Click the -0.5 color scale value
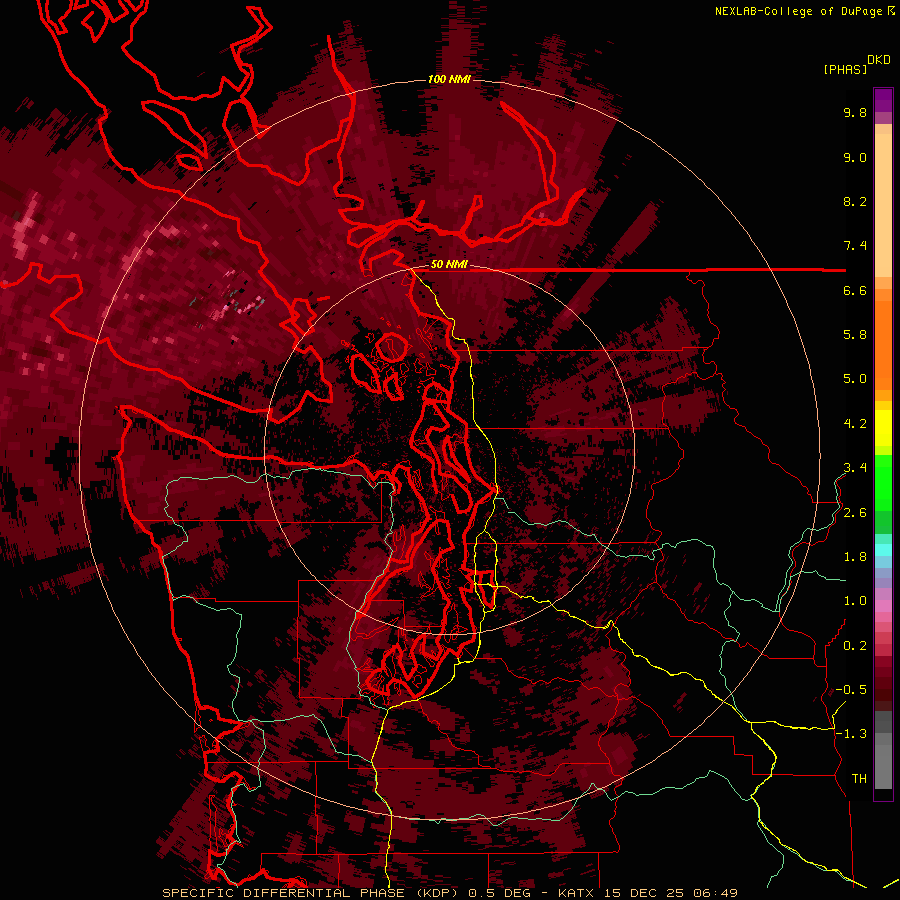 [x=851, y=690]
